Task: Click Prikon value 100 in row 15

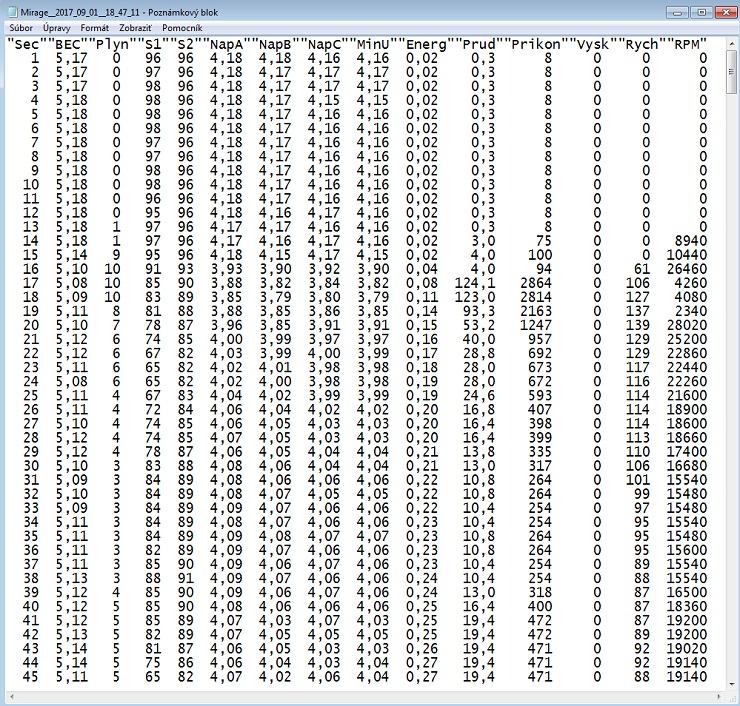Action: (x=540, y=255)
